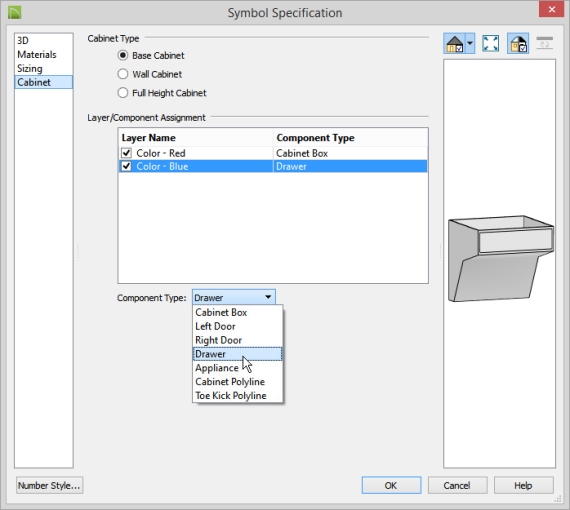This screenshot has height=510, width=570.
Task: Select the Wall Cabinet radio button
Action: (123, 74)
